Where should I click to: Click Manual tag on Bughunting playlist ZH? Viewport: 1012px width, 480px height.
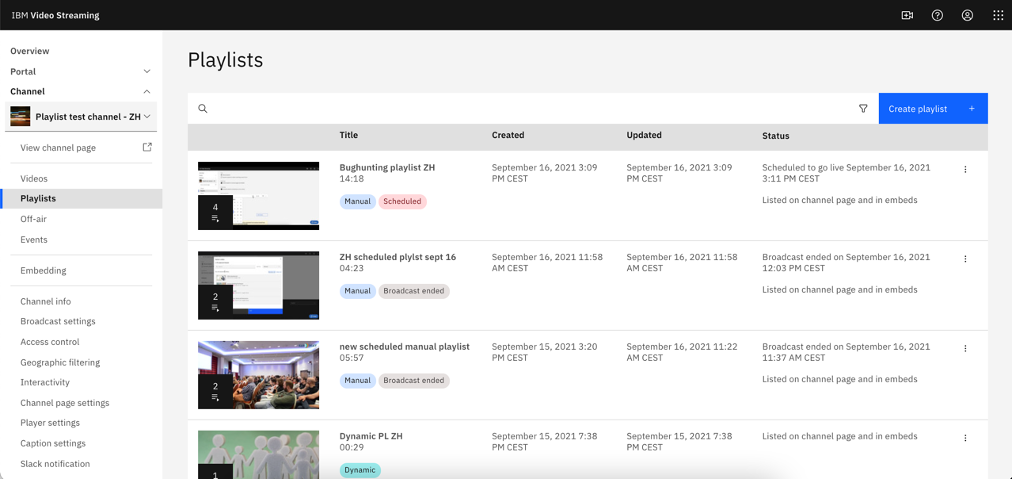click(x=358, y=201)
